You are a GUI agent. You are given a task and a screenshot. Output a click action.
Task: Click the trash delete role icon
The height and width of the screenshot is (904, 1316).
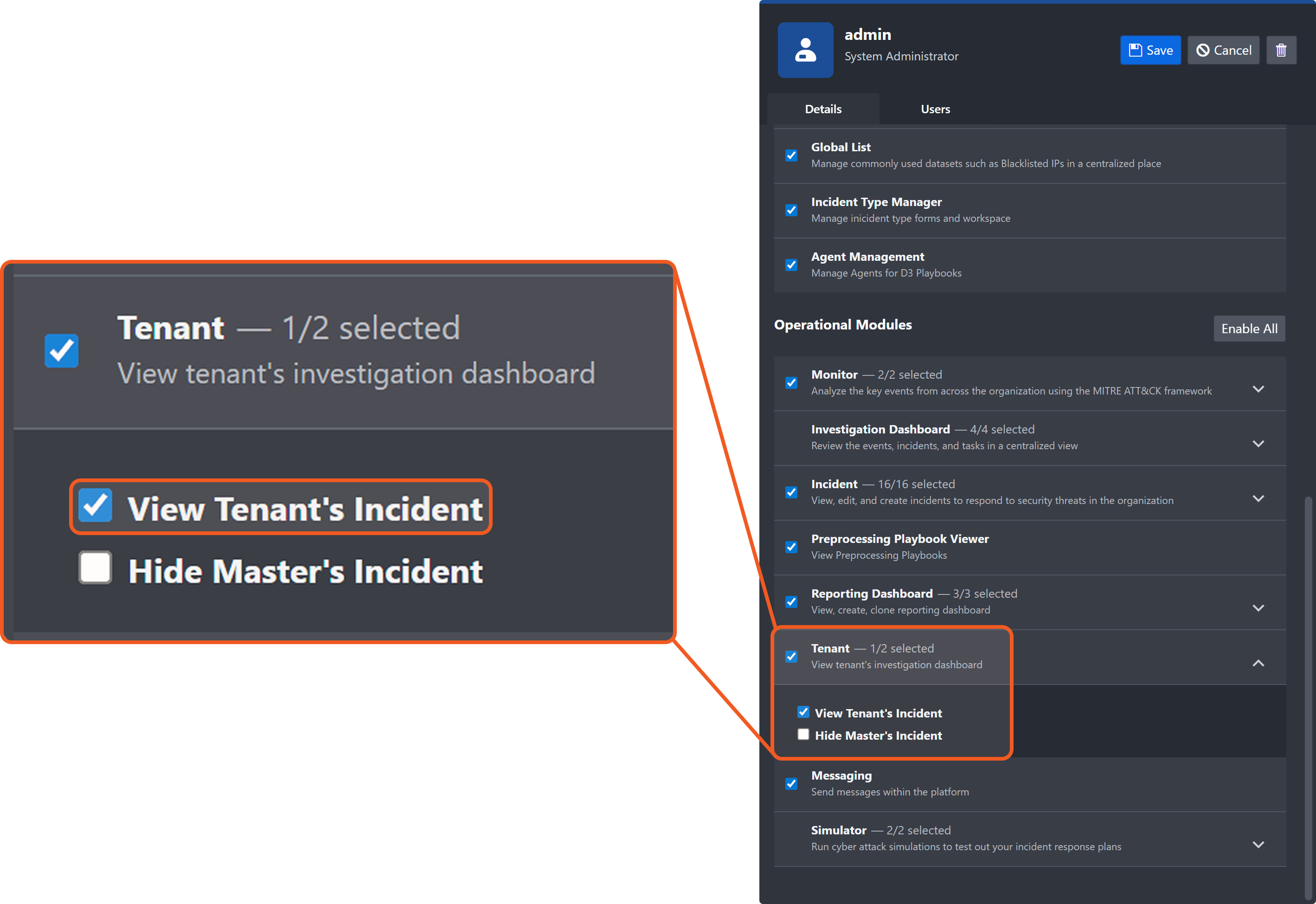click(1281, 51)
